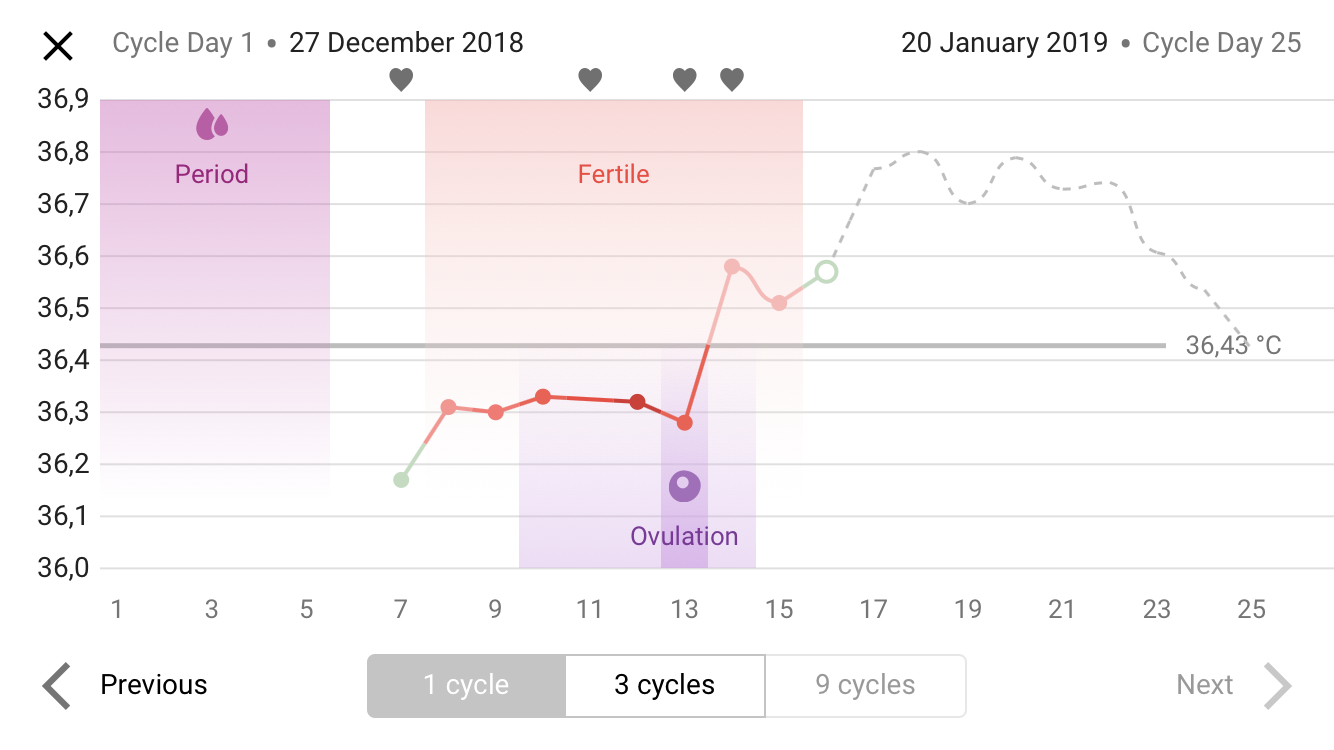
Task: Tap the period blood drops icon
Action: pyautogui.click(x=212, y=124)
